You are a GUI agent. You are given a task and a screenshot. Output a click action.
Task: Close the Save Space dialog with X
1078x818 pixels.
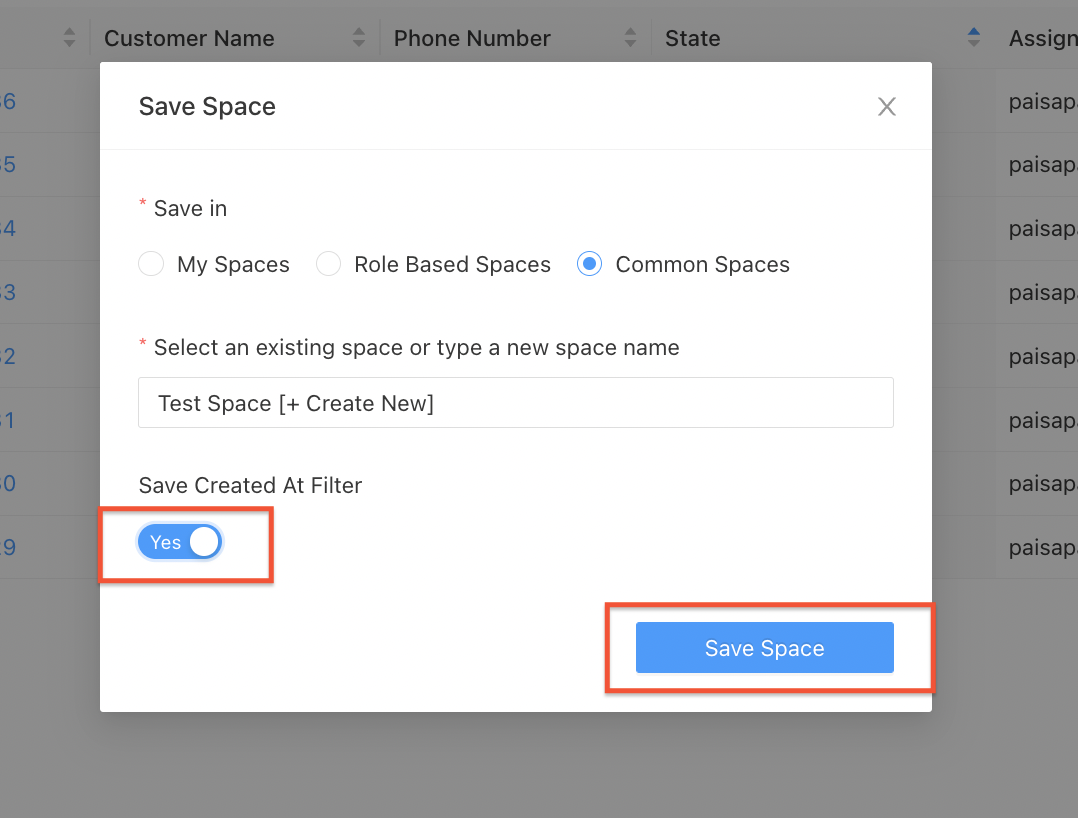(x=886, y=107)
